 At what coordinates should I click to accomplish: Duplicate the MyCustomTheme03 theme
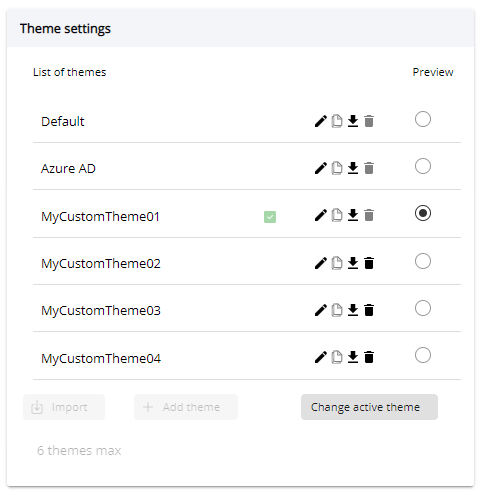tap(337, 310)
